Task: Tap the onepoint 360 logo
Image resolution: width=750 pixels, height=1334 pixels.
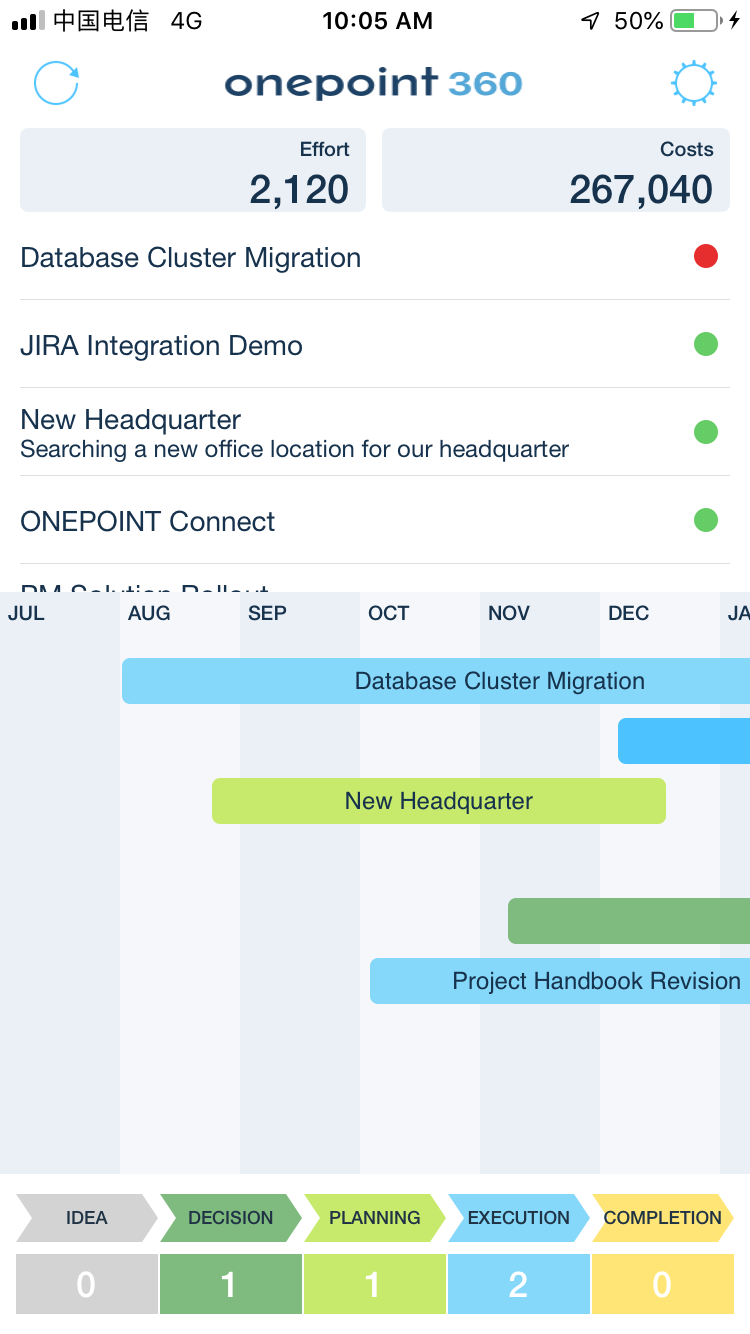Action: click(x=374, y=83)
